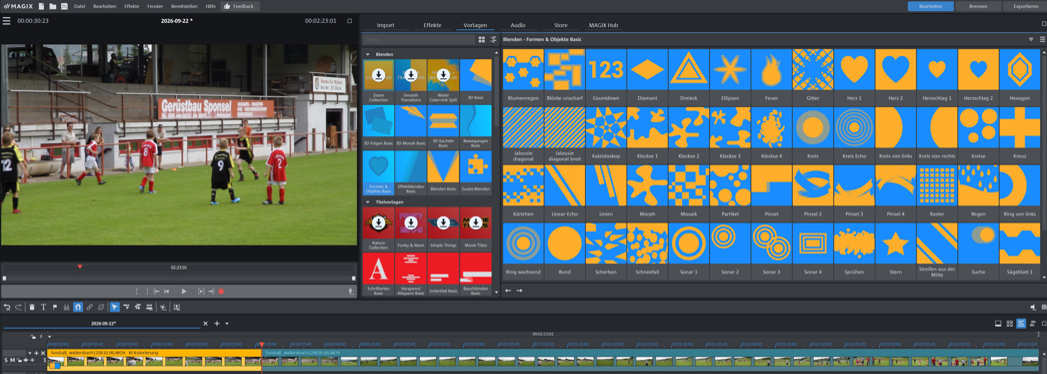Switch to the Audio tab
Viewport: 1047px width, 374px height.
pos(517,25)
